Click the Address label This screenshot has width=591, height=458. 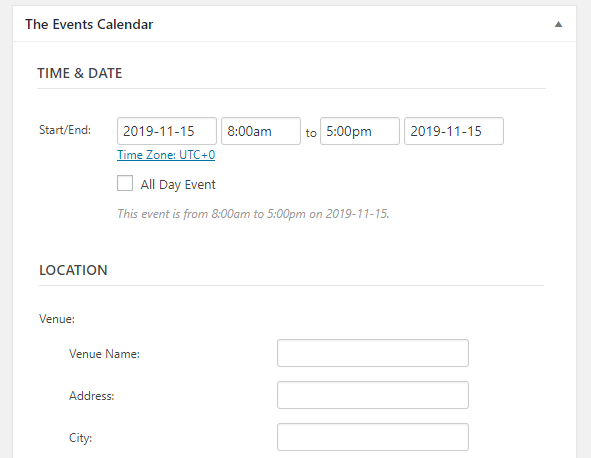tap(92, 396)
